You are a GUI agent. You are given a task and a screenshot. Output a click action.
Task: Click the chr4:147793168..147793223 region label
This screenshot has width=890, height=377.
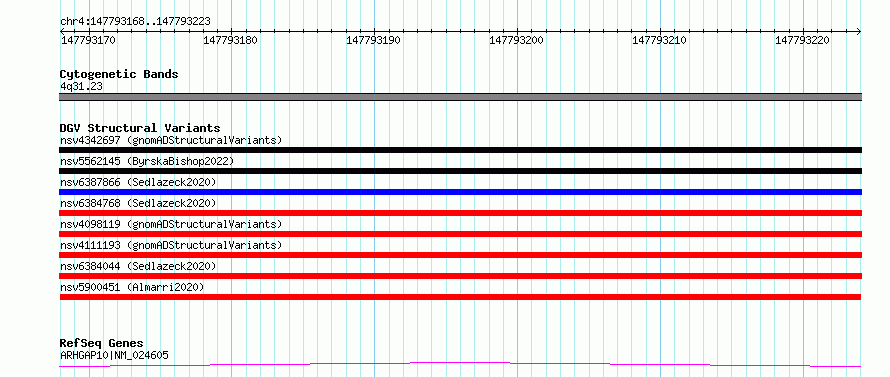pos(135,21)
